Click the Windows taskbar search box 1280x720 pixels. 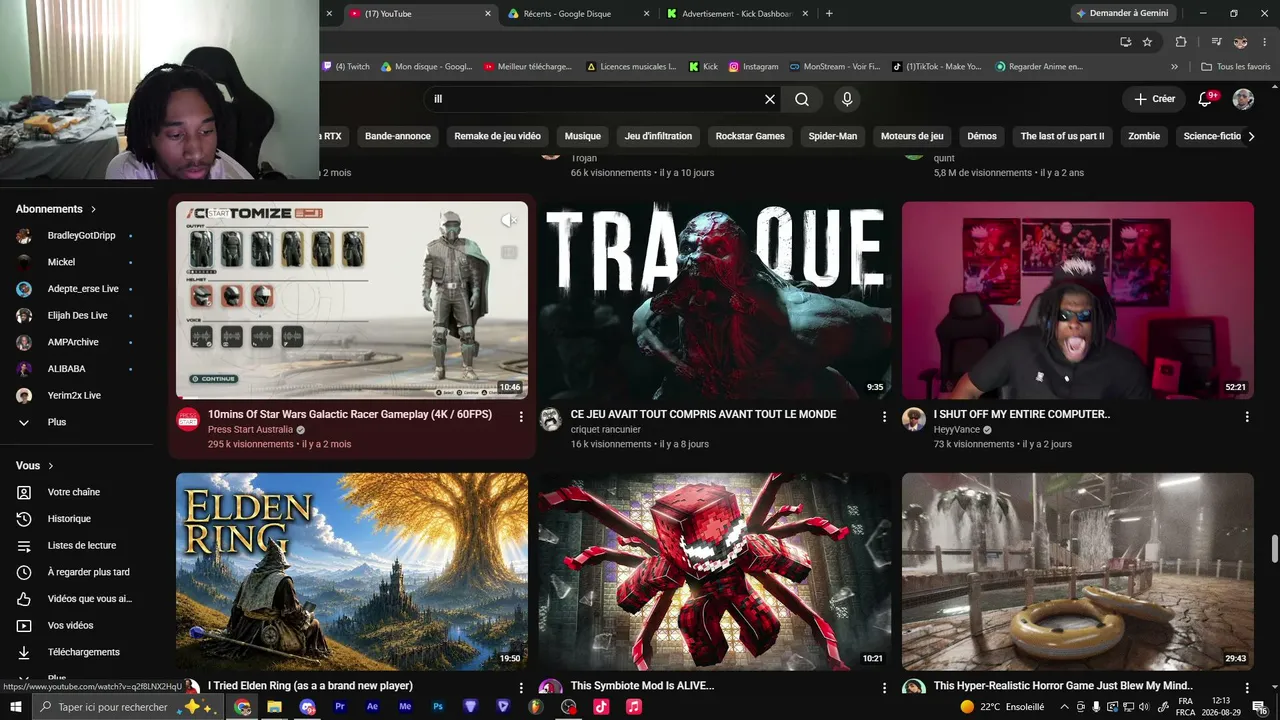point(126,707)
